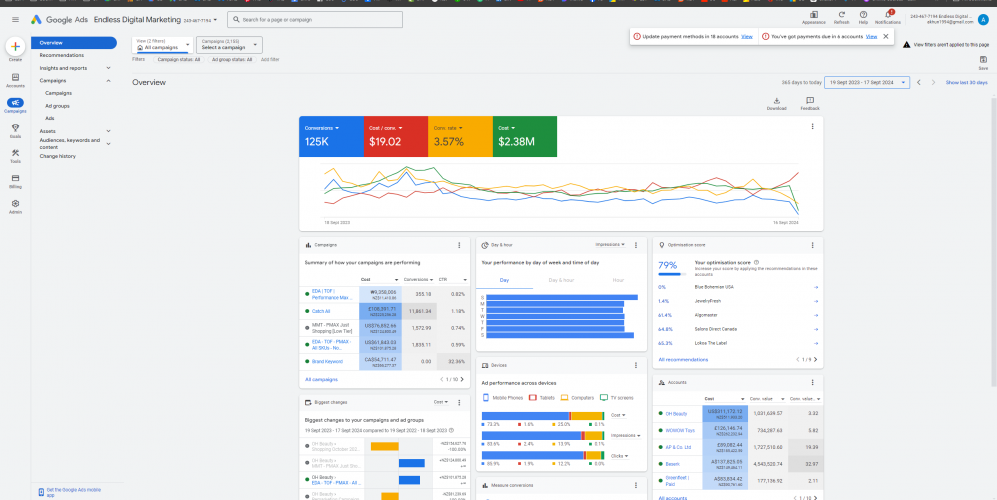Open the Day & hour card three-dot menu

coord(636,245)
